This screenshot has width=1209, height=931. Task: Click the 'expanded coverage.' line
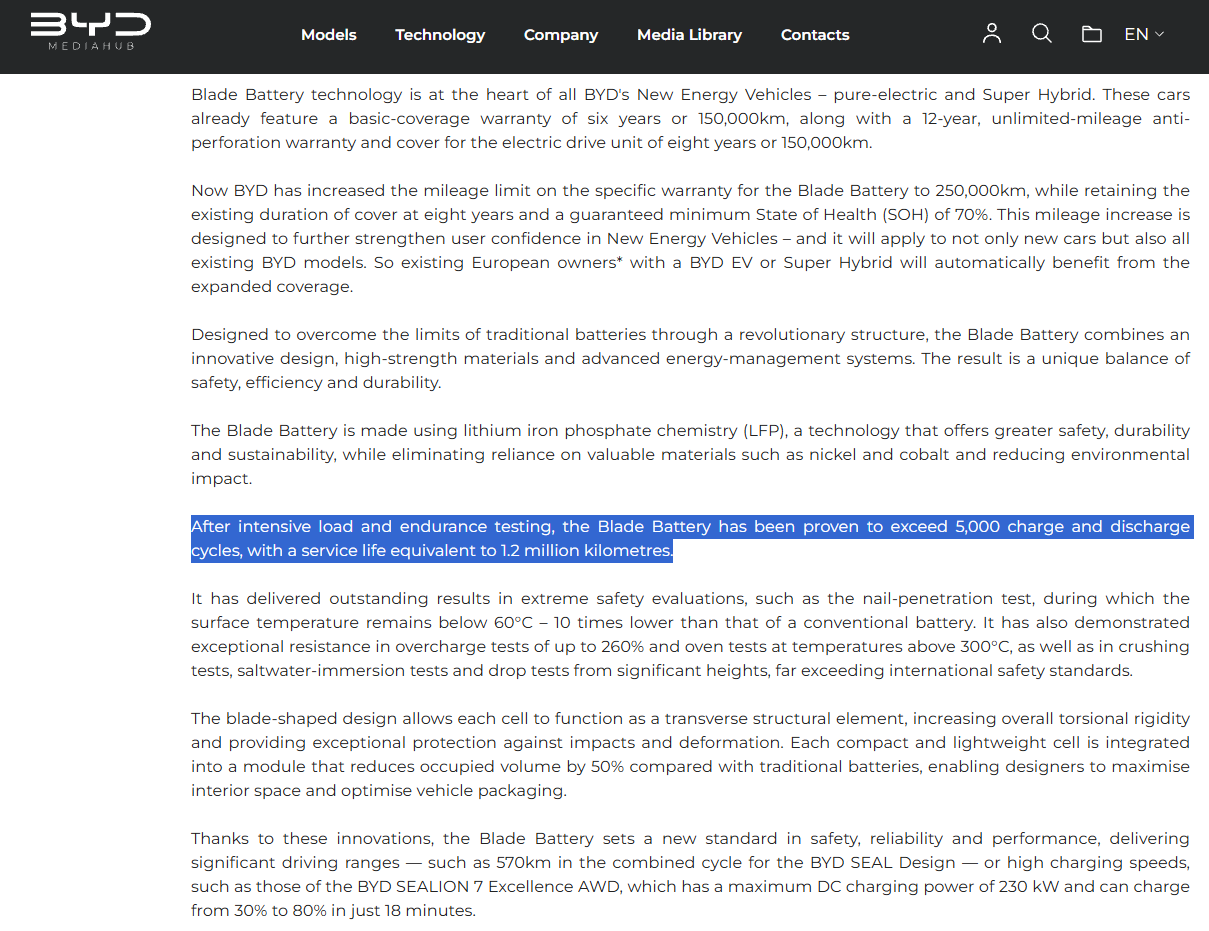[x=272, y=287]
